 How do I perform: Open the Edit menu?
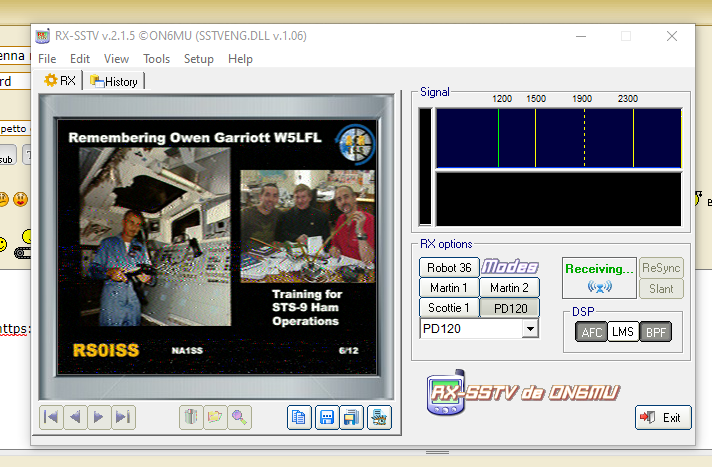point(80,59)
